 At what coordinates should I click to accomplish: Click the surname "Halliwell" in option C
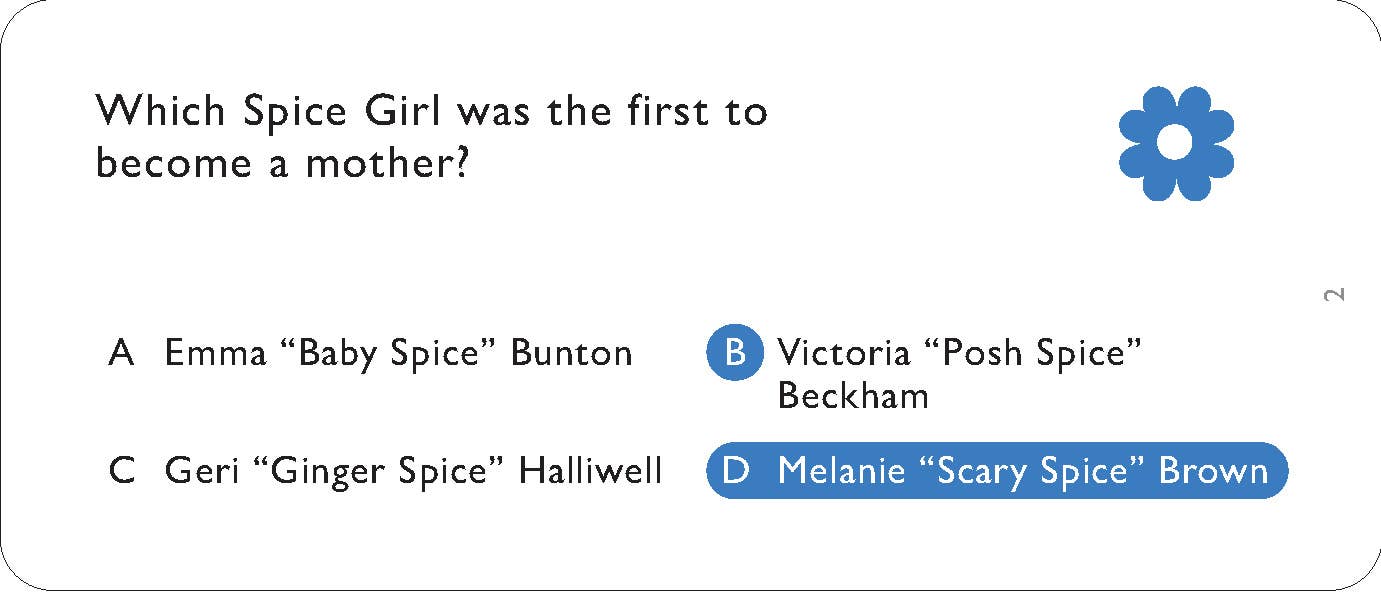pos(590,470)
